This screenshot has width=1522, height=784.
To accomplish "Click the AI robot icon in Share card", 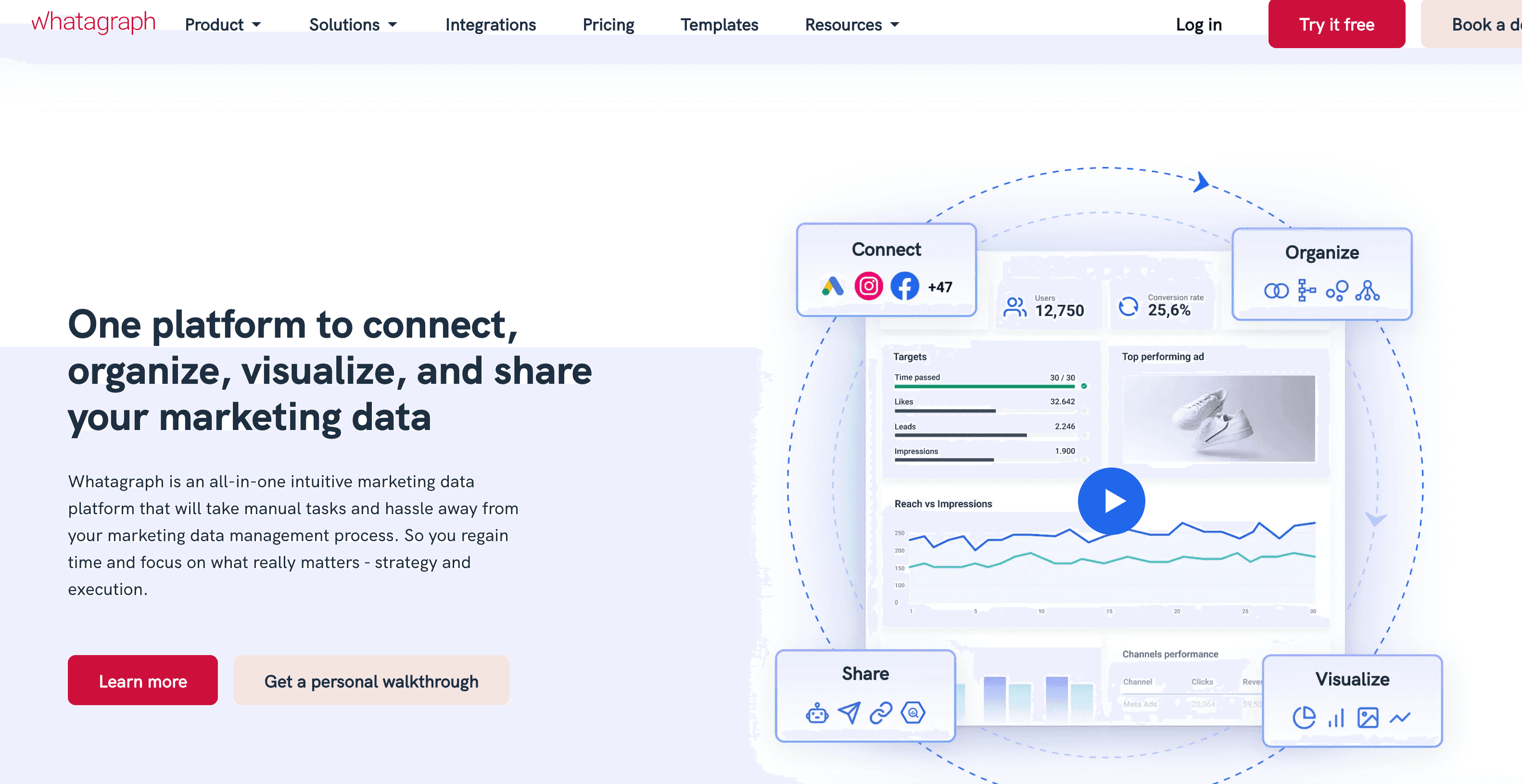I will 817,712.
